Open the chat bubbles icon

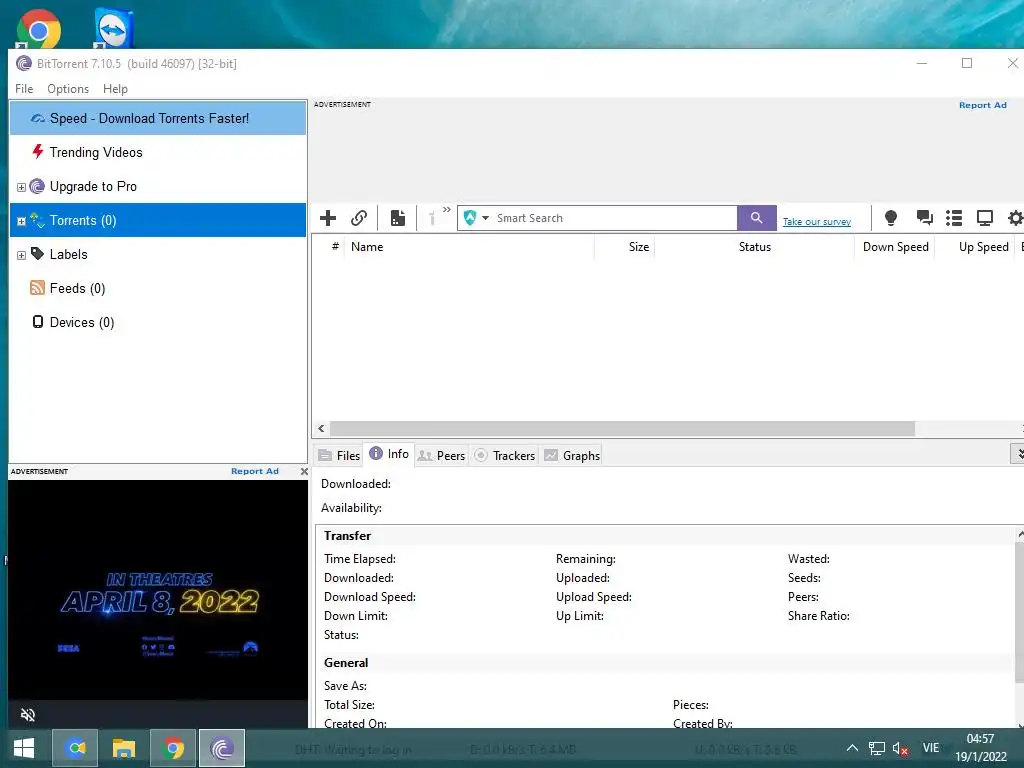924,217
